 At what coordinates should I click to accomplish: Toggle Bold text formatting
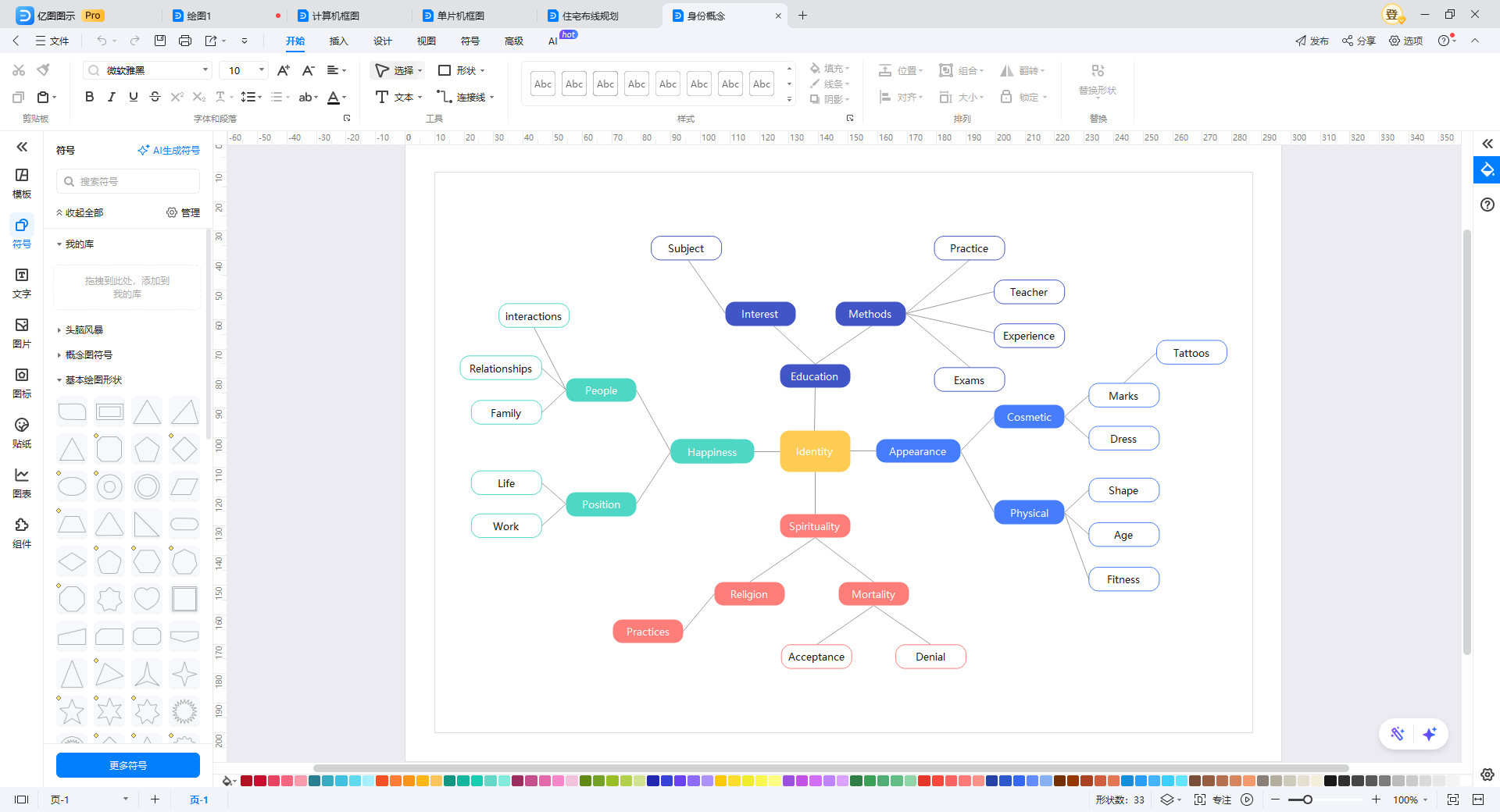89,97
